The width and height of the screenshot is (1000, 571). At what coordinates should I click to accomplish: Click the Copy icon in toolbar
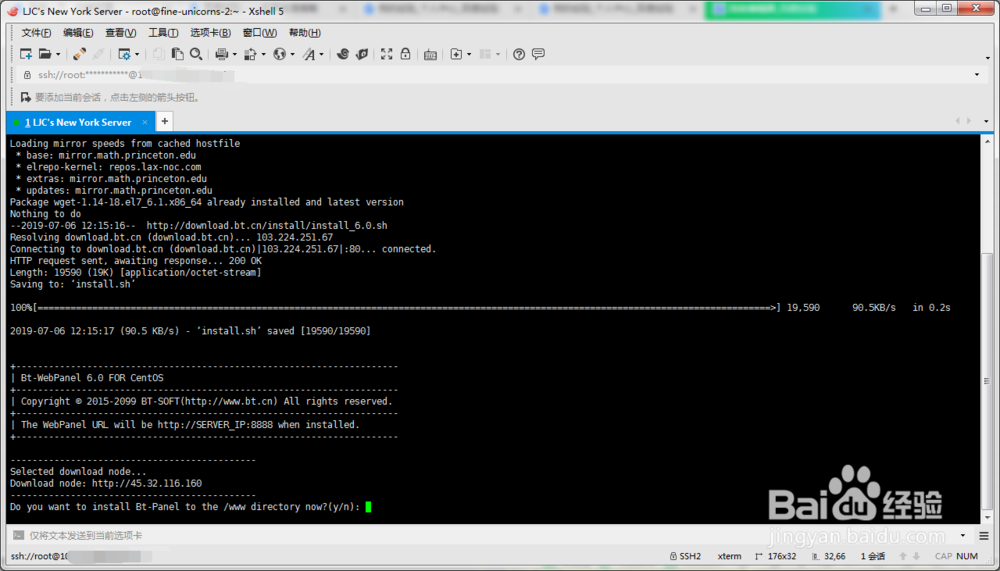158,54
